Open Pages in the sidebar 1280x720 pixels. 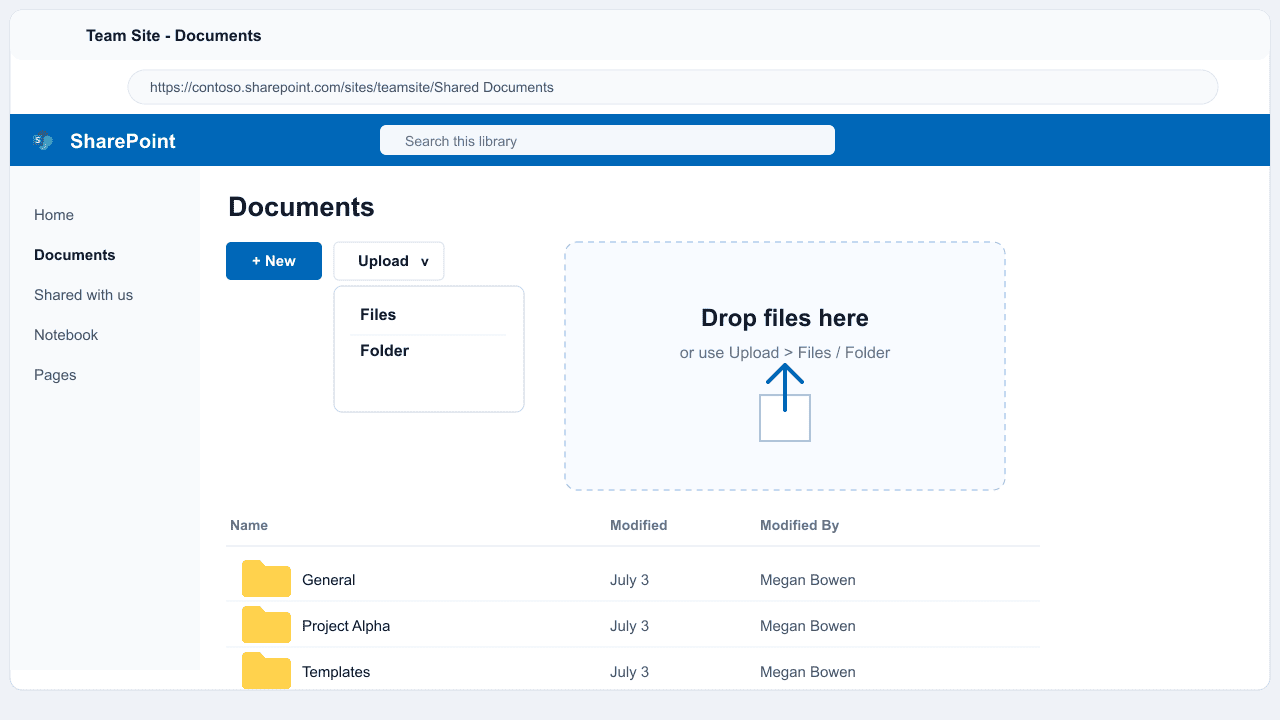(x=55, y=375)
